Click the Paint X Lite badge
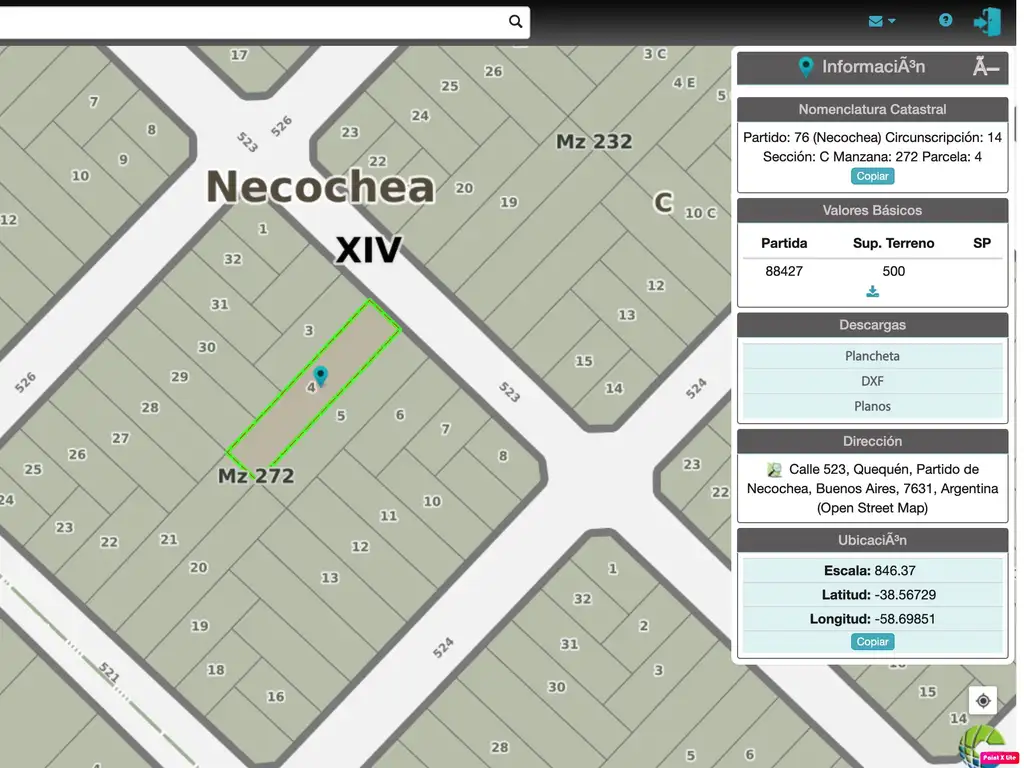The height and width of the screenshot is (768, 1024). pos(999,758)
